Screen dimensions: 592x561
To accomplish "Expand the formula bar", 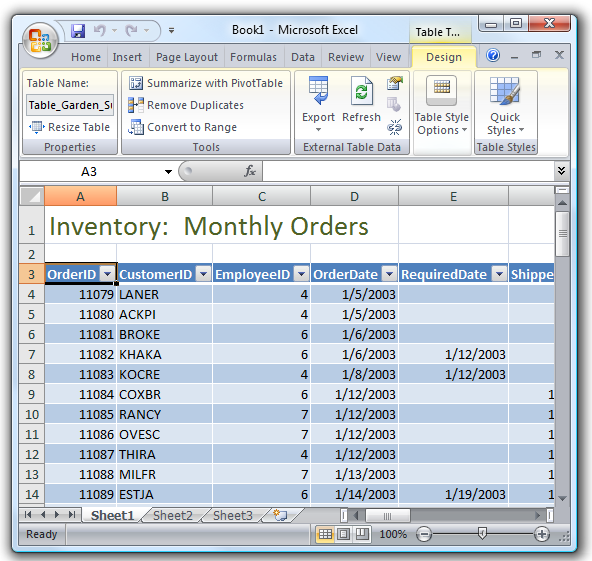I will point(561,171).
